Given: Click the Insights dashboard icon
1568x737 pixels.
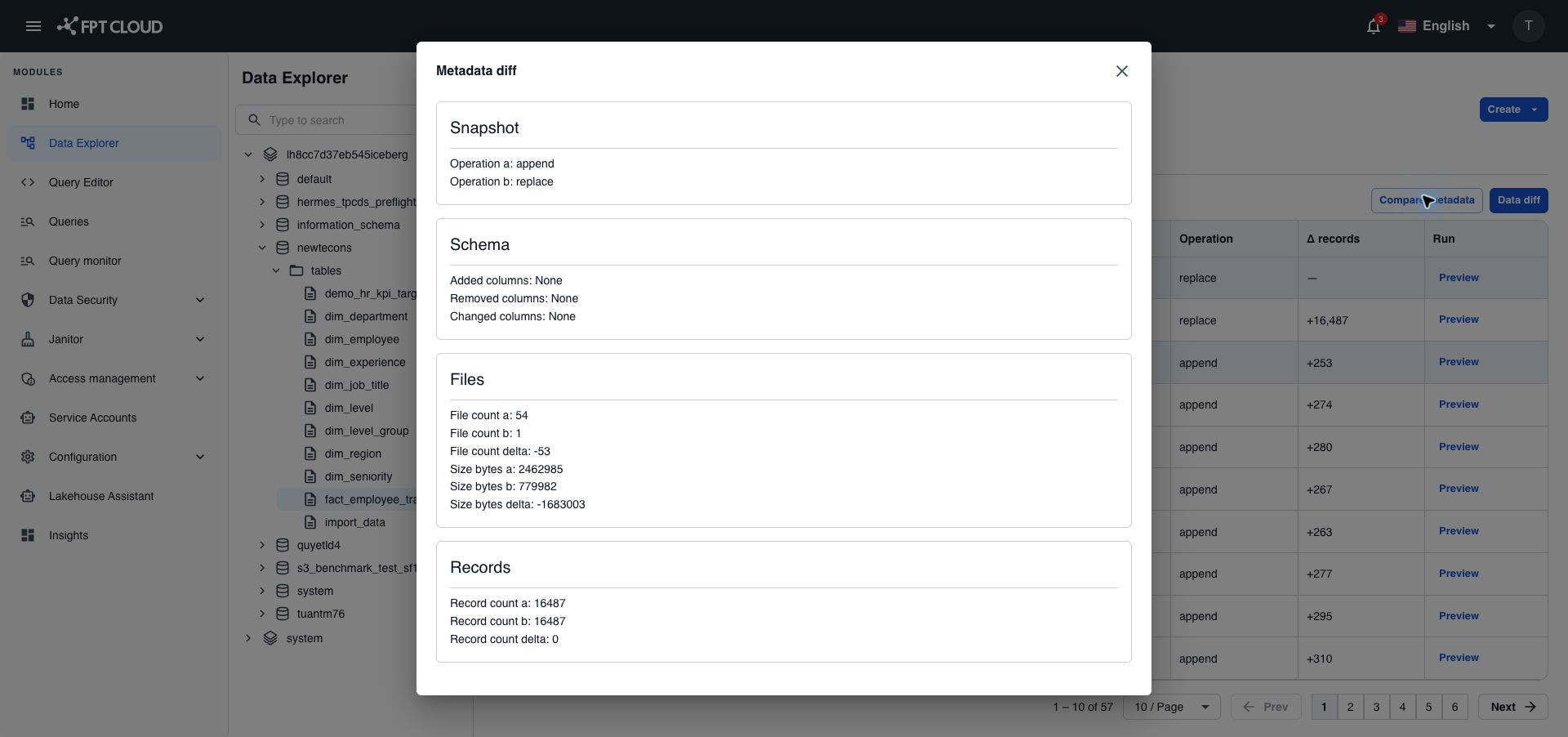Looking at the screenshot, I should [x=28, y=535].
